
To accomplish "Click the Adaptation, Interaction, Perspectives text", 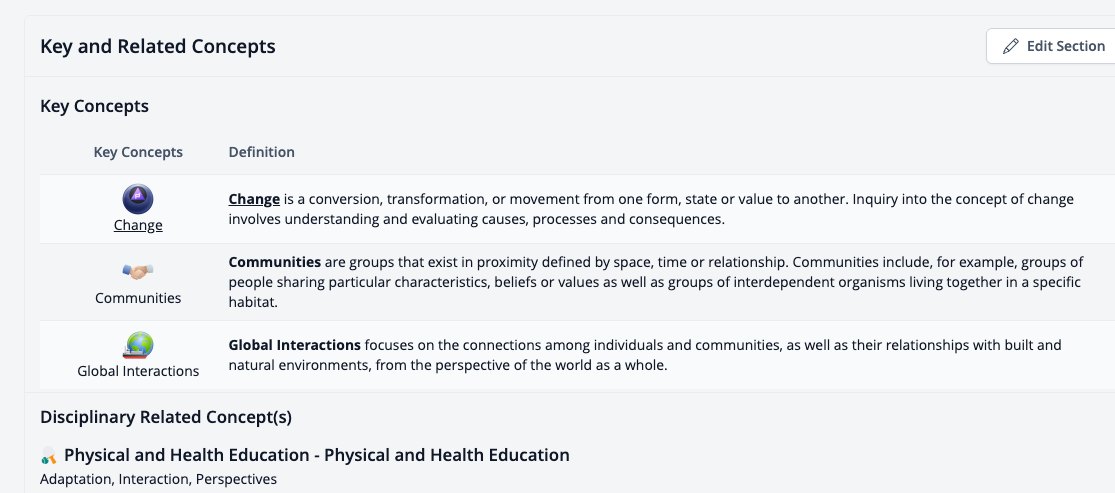I will coord(158,479).
